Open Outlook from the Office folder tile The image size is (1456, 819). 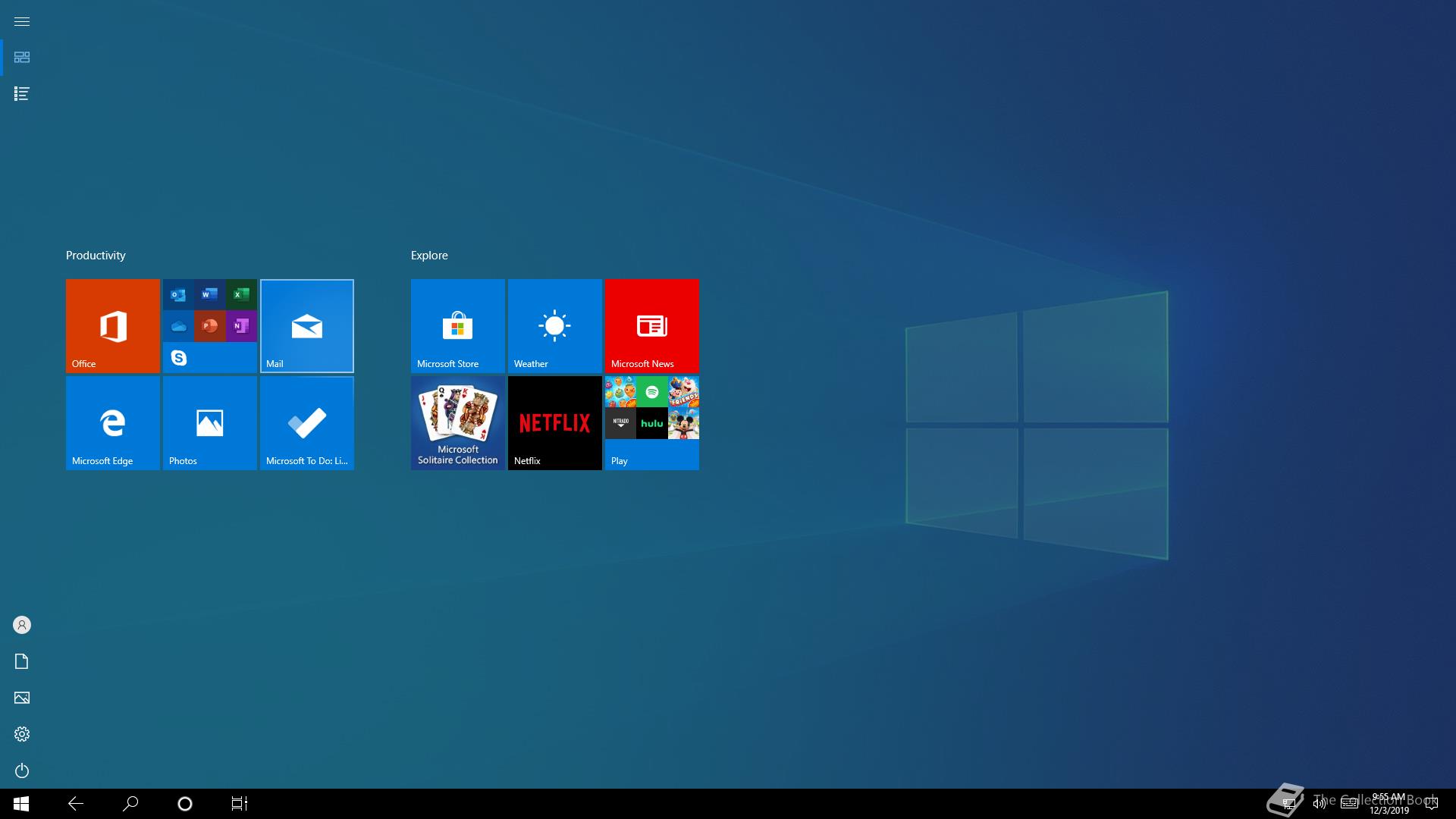[178, 295]
